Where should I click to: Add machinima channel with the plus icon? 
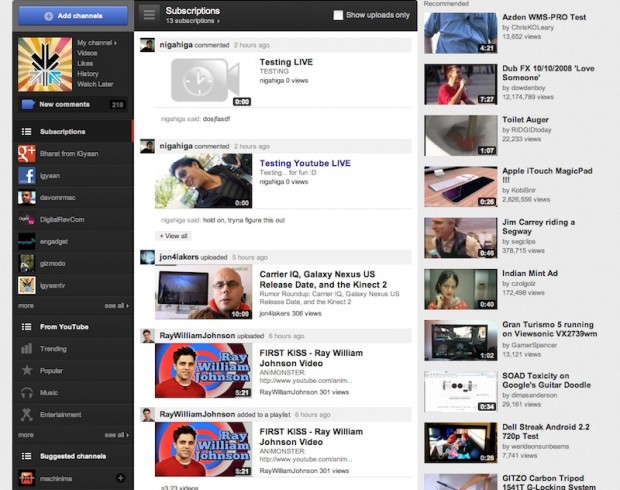[x=120, y=478]
